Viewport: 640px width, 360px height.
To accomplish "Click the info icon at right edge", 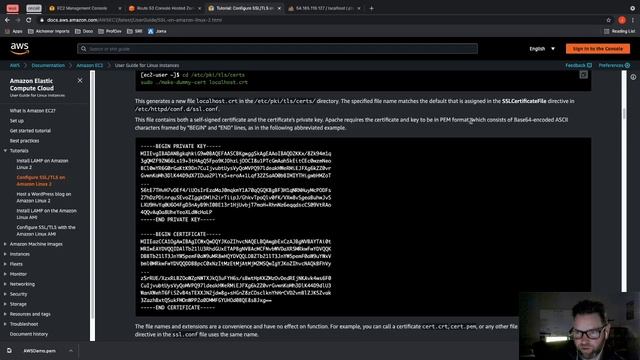I will 633,77.
